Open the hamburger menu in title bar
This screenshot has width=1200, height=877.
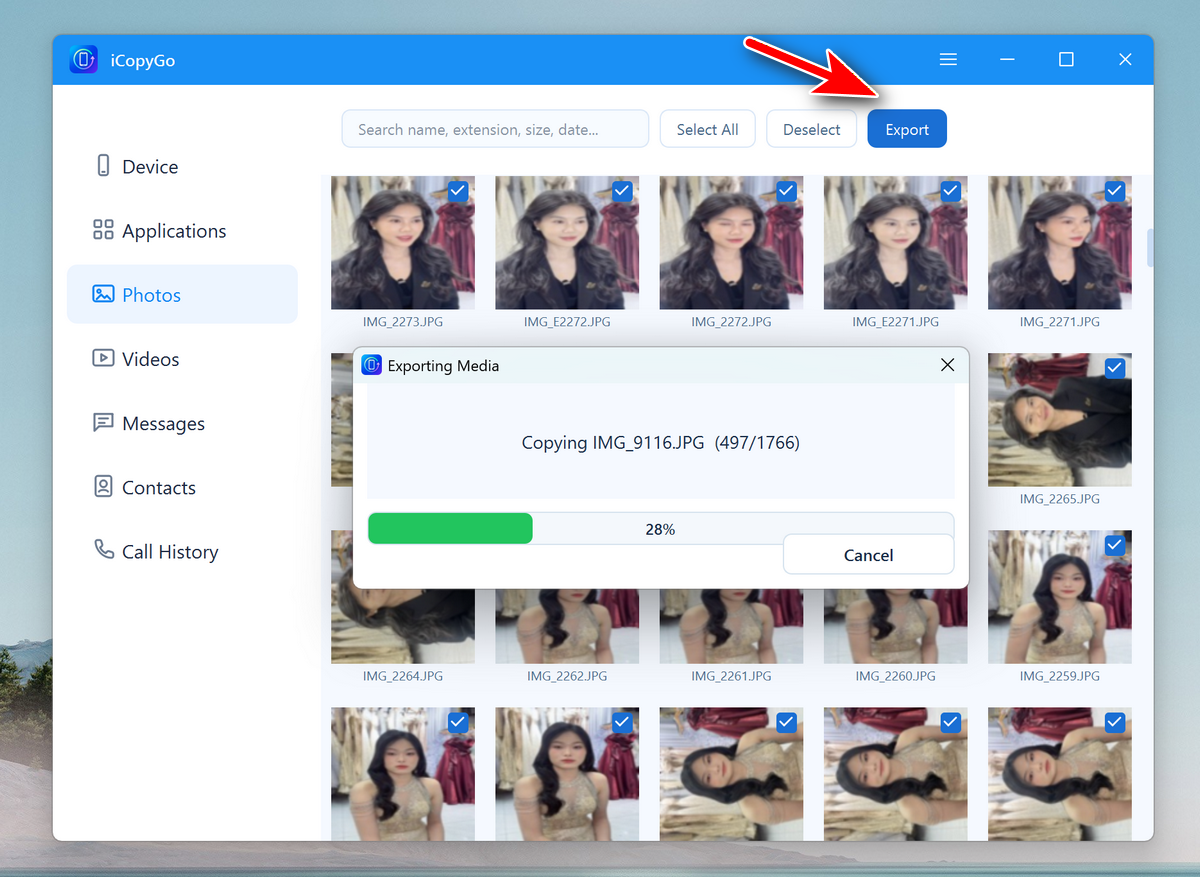tap(948, 60)
